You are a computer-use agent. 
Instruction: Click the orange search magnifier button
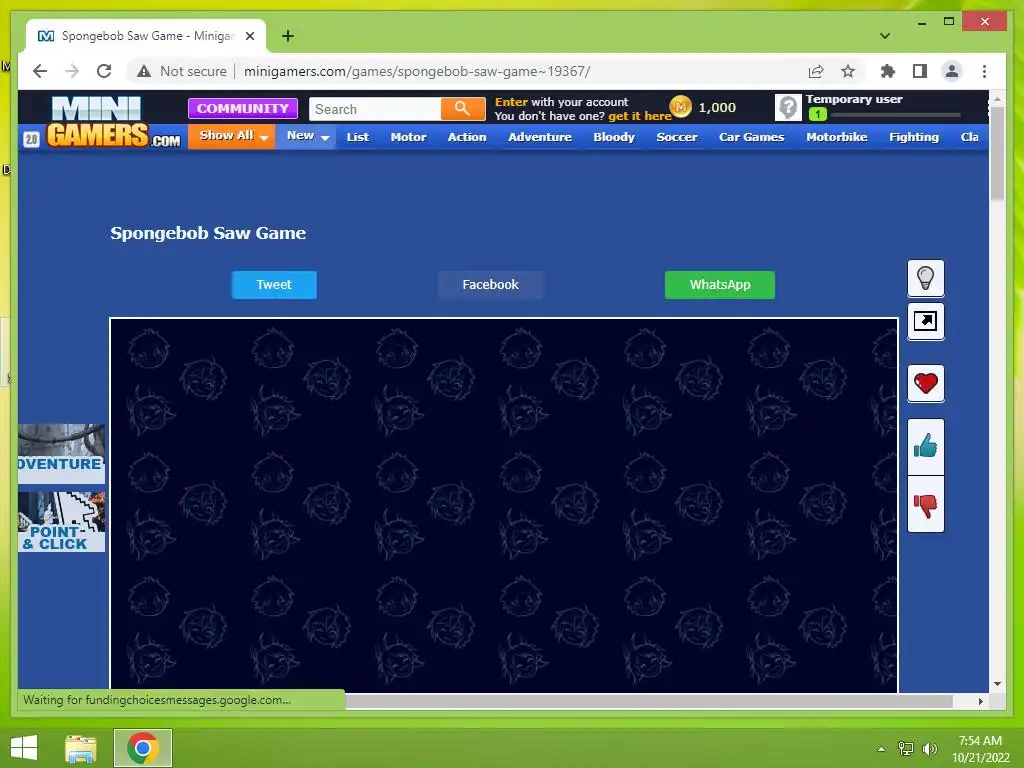click(462, 108)
